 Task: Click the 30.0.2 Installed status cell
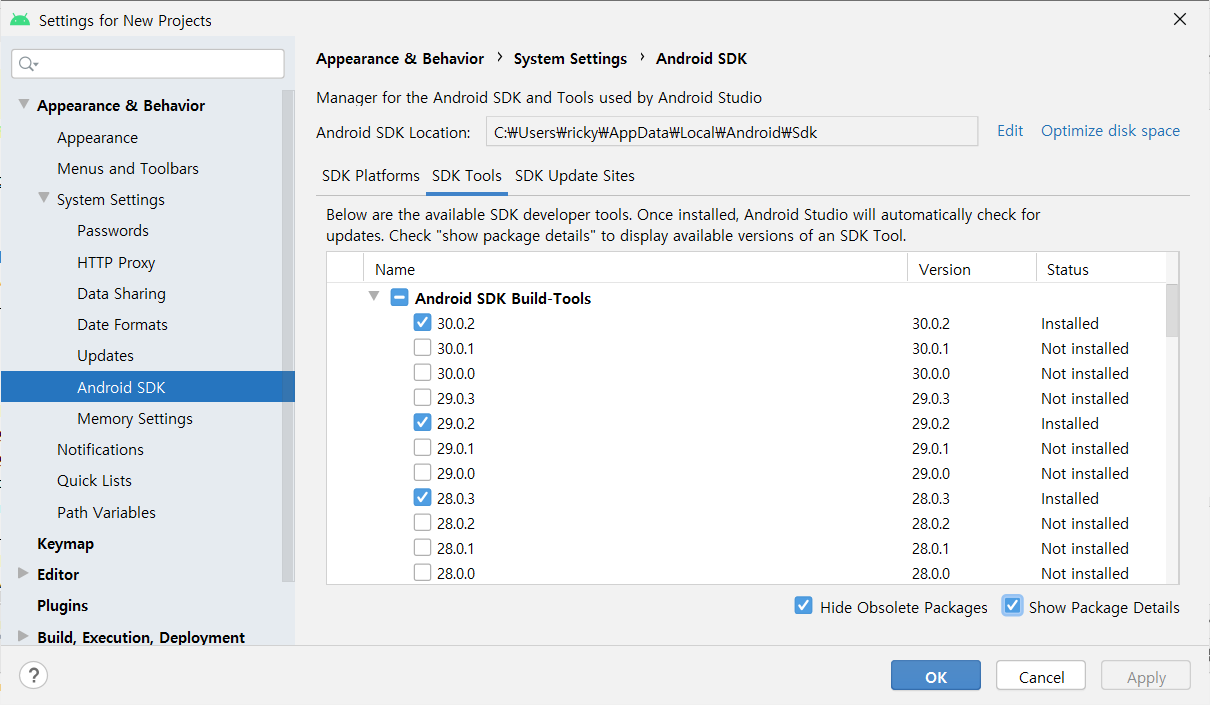[x=1070, y=323]
